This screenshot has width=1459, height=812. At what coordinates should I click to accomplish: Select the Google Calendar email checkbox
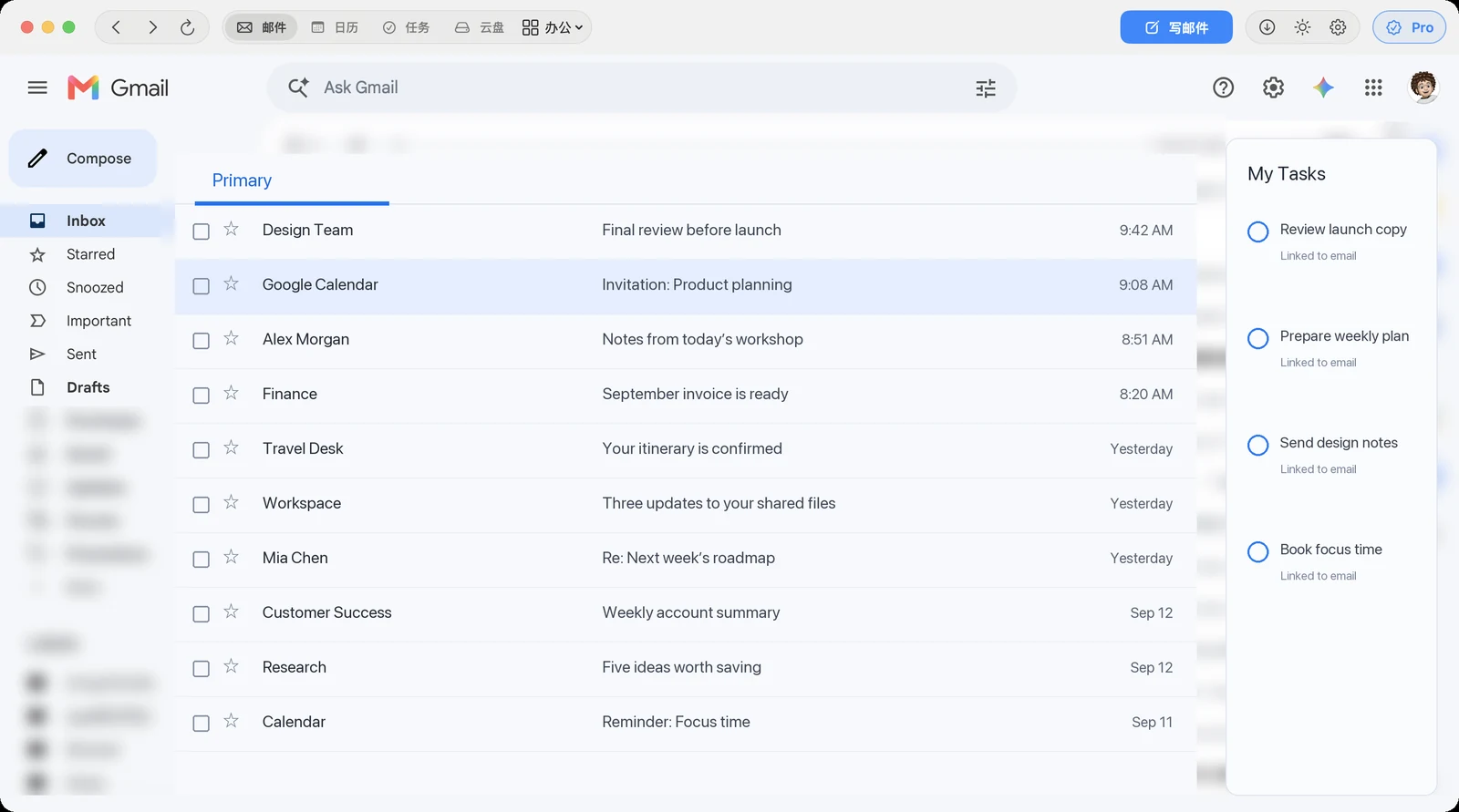202,286
